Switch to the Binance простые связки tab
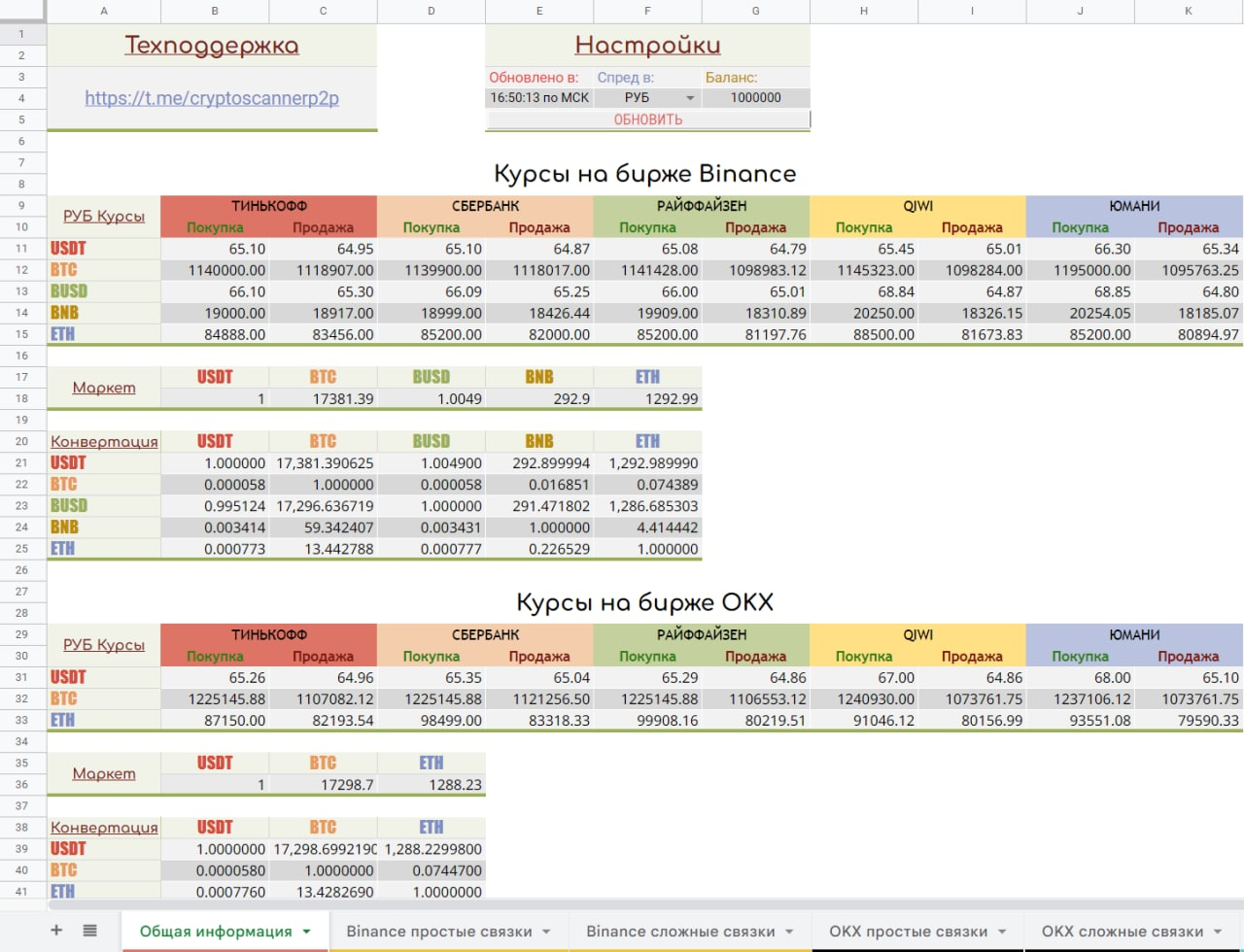The height and width of the screenshot is (952, 1244). (437, 931)
